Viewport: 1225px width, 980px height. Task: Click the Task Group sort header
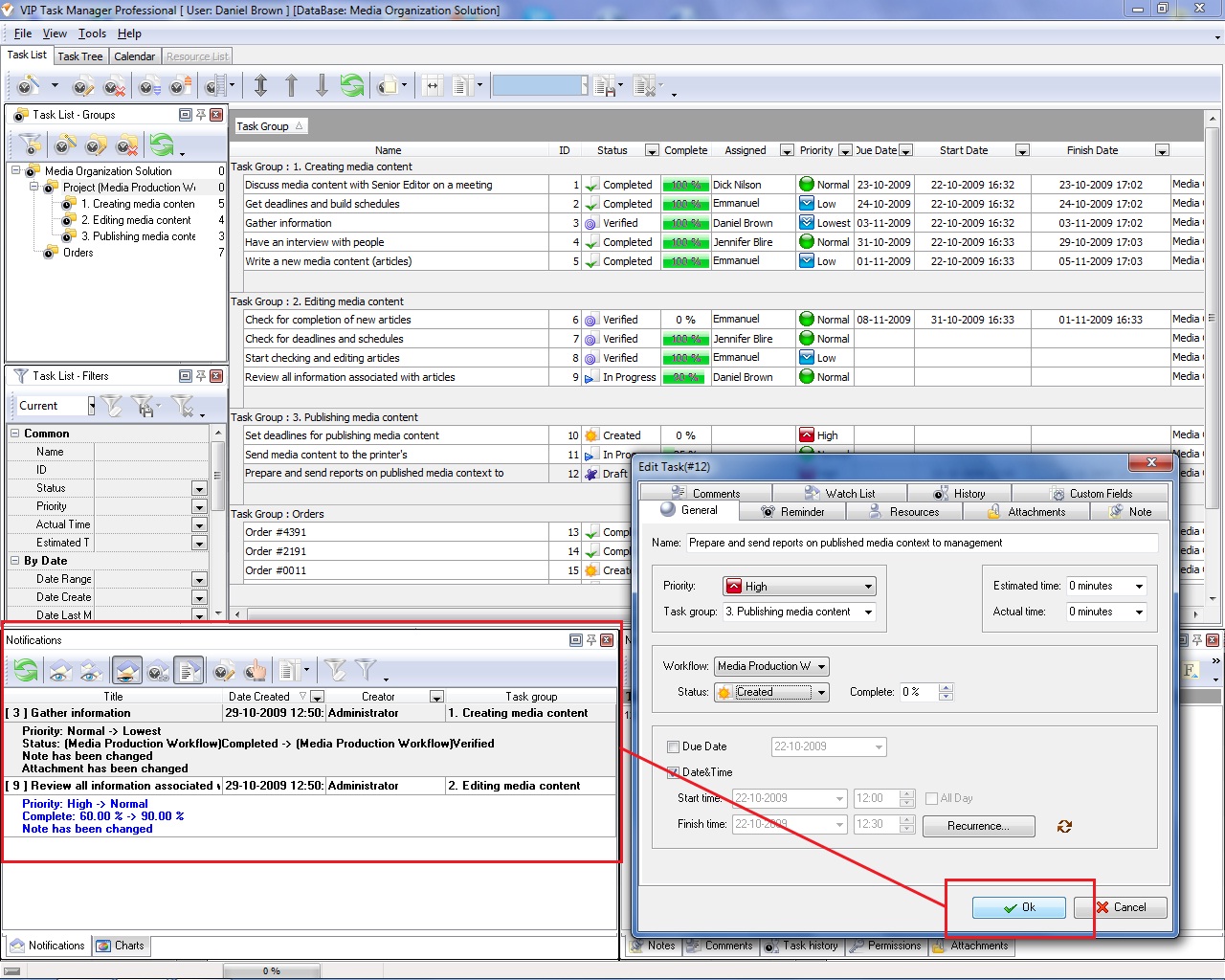270,126
